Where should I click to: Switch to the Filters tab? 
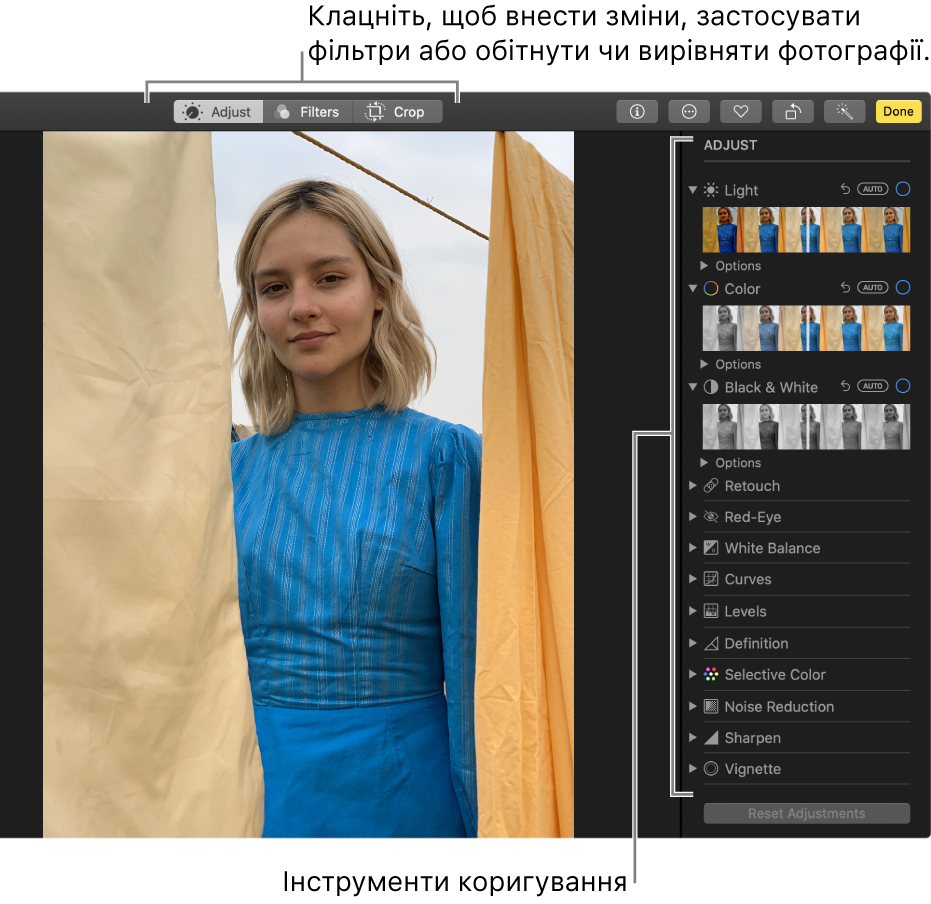click(x=308, y=112)
